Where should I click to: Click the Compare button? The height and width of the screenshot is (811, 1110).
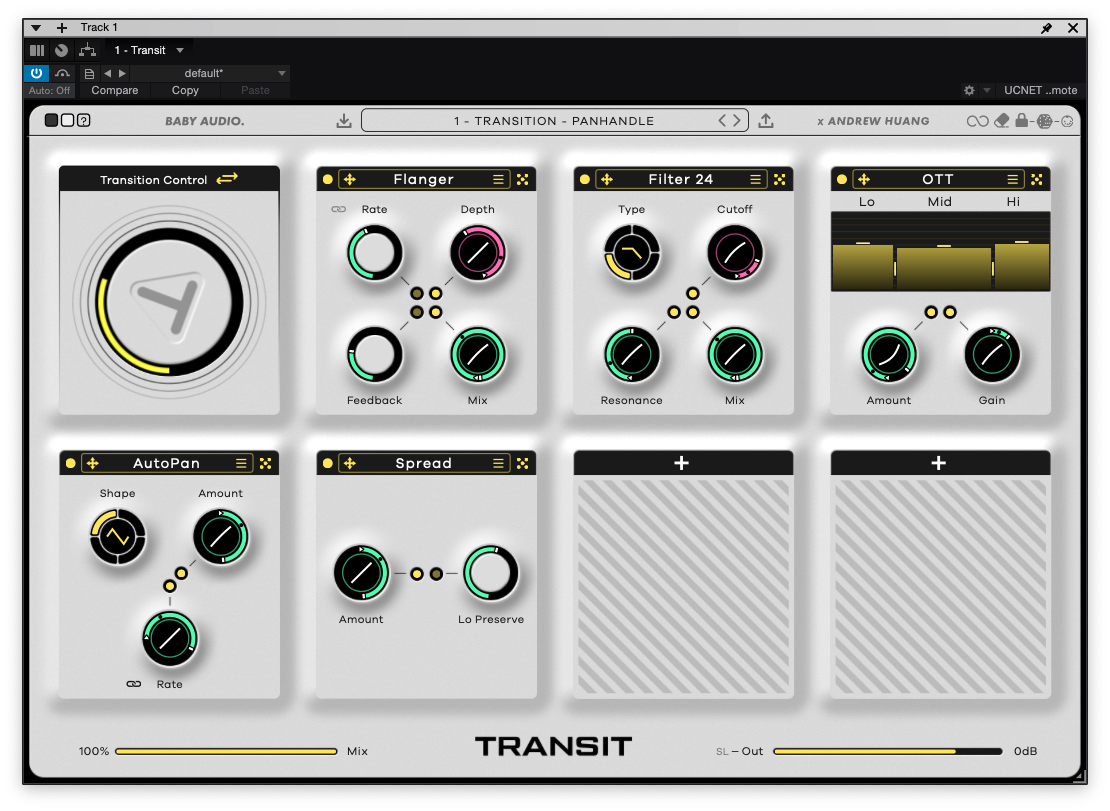point(115,91)
